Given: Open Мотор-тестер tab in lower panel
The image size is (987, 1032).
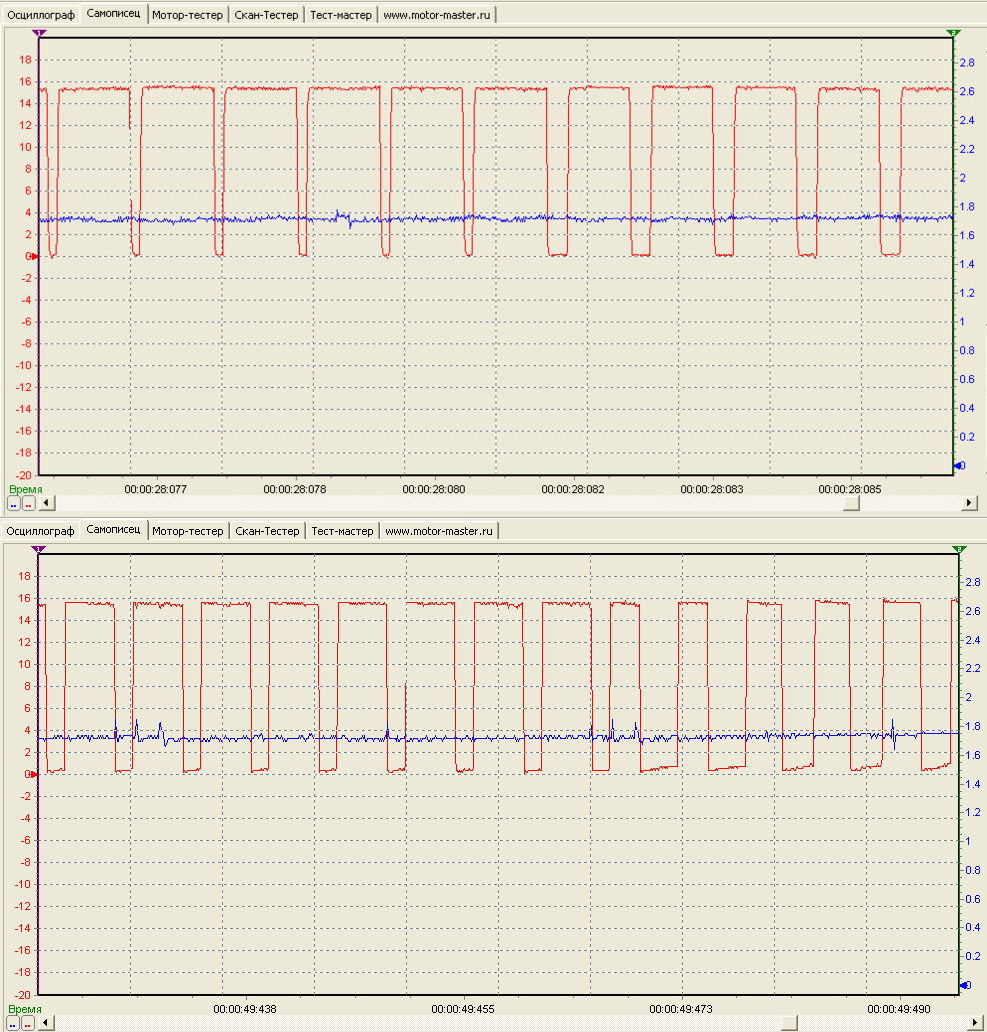Looking at the screenshot, I should (188, 531).
